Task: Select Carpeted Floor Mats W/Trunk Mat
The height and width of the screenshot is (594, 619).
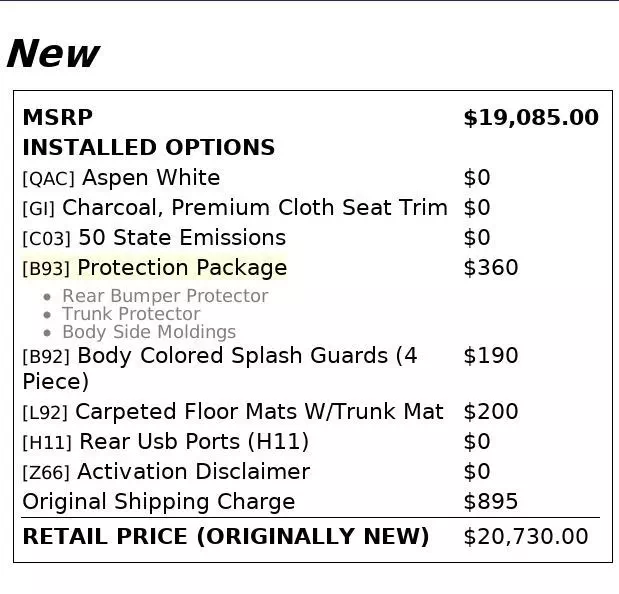Action: tap(233, 412)
